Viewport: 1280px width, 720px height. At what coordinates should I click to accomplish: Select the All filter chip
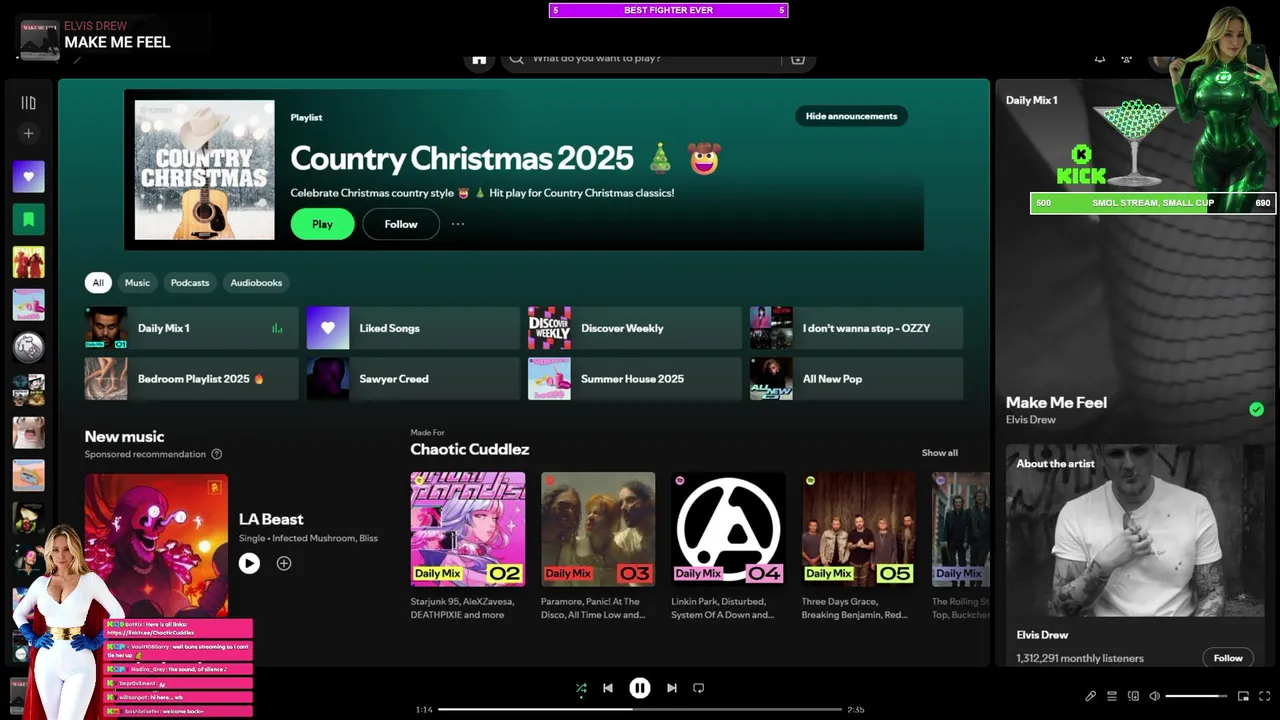coord(98,283)
